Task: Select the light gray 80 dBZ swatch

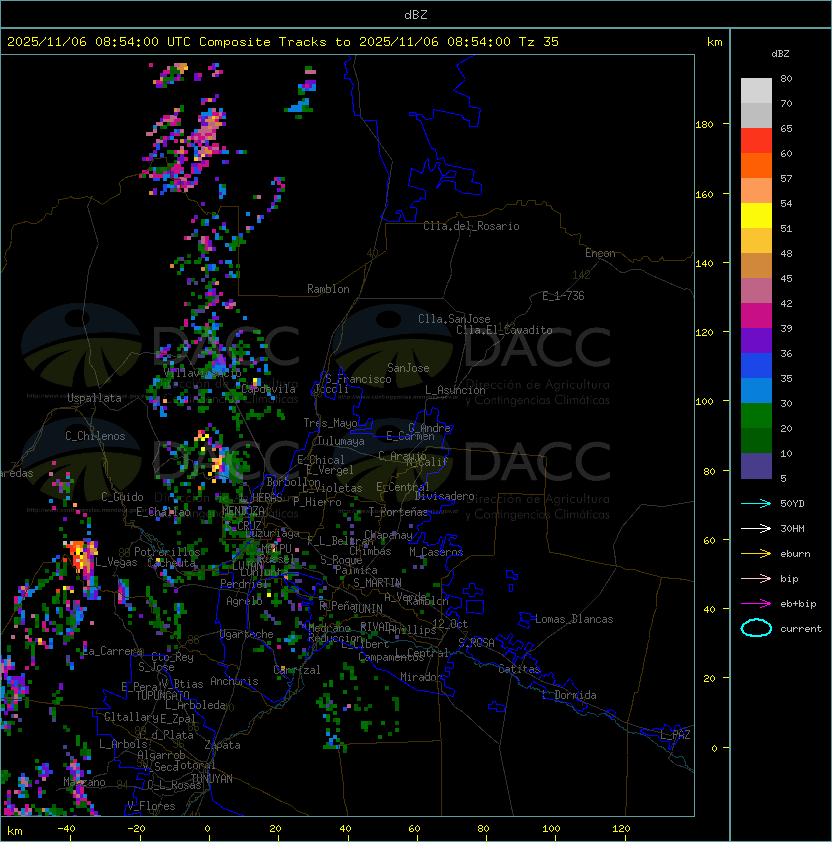Action: (x=756, y=90)
